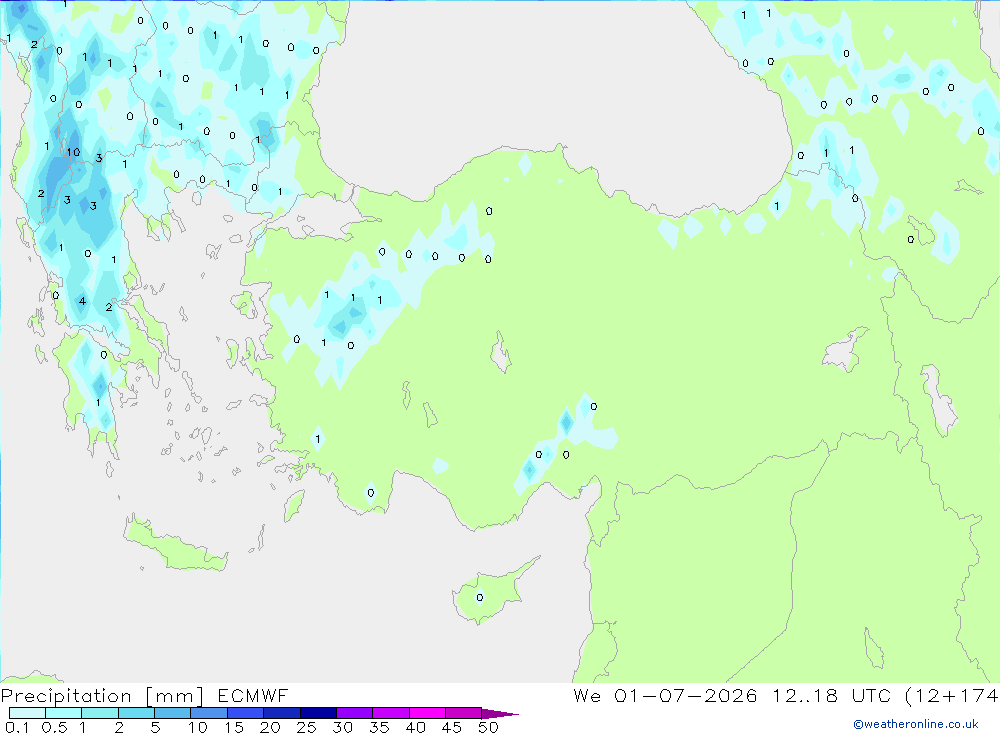Click the 0.5–1 mm legend color swatch
Viewport: 1000px width, 733px height.
click(64, 713)
